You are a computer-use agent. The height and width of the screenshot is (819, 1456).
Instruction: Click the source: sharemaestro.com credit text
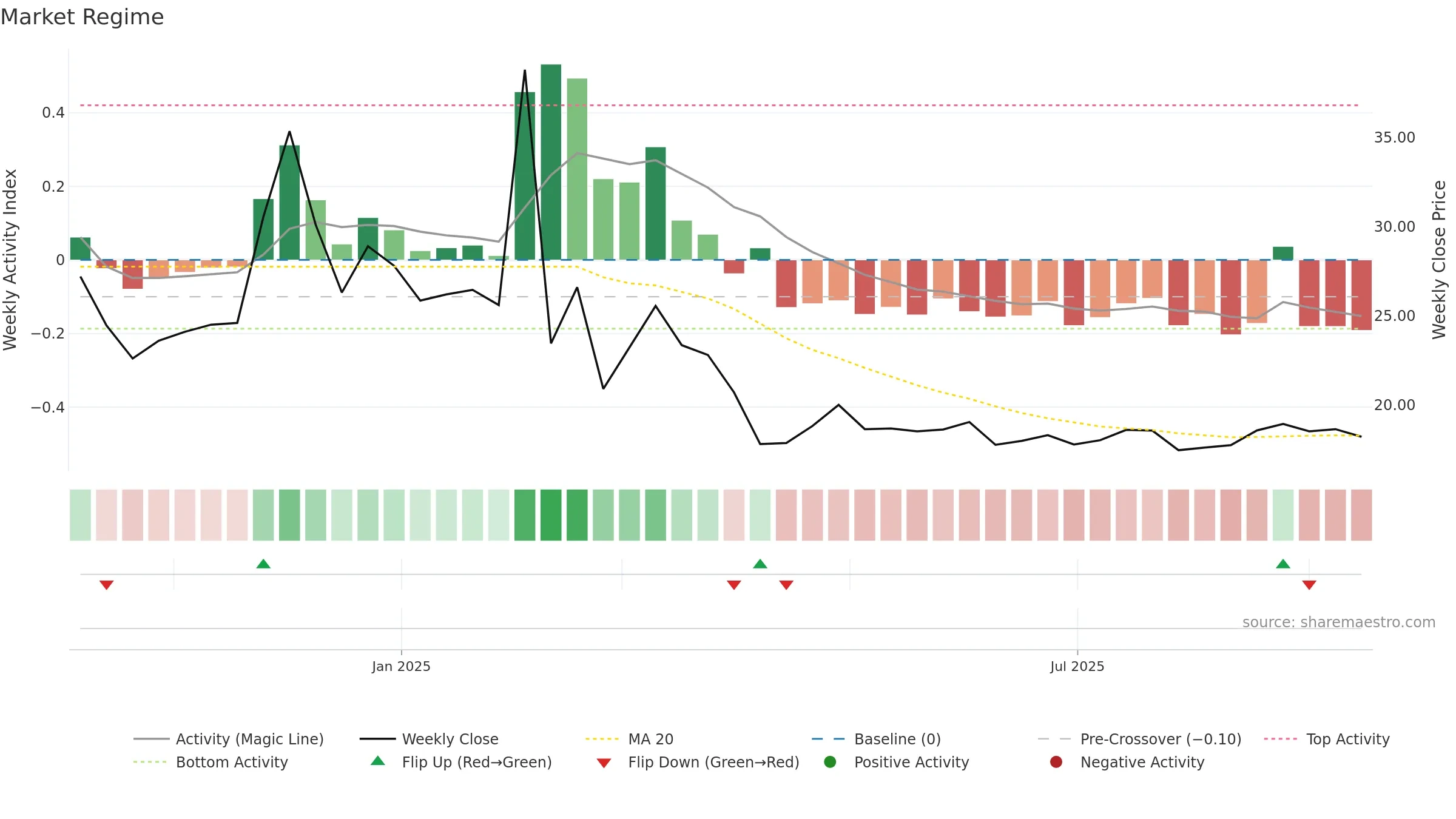pyautogui.click(x=1339, y=622)
